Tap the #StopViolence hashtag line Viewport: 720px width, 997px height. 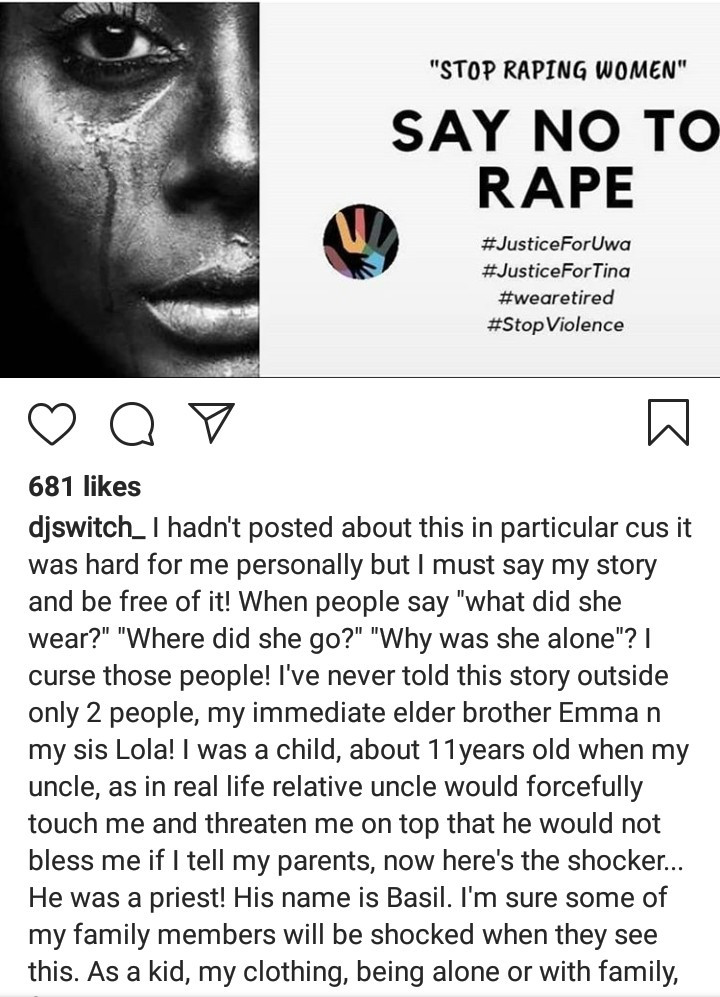pos(555,325)
